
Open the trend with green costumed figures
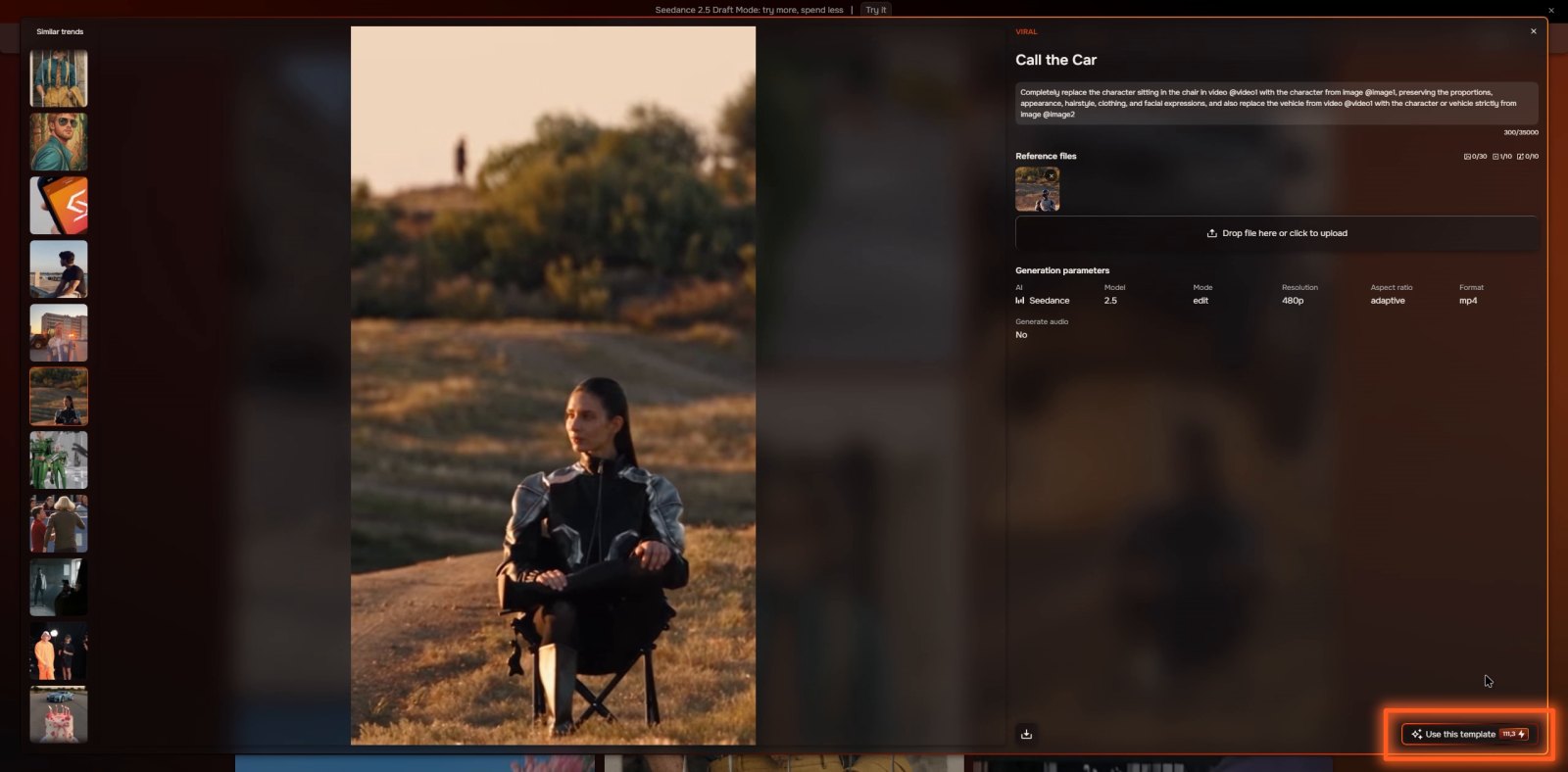59,460
